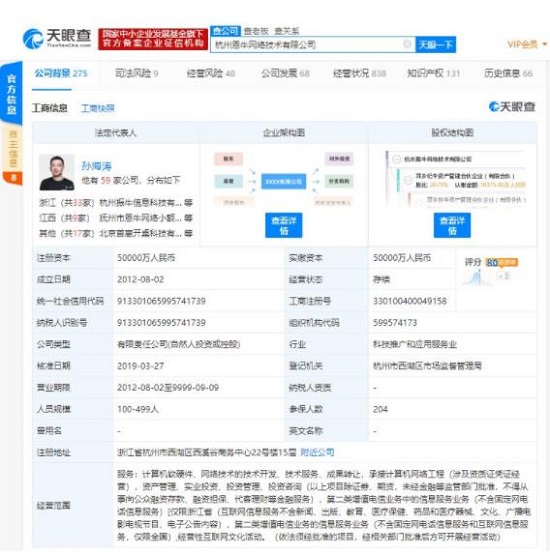Click 查看详情 under 企业架构图
This screenshot has height=554, width=550.
(x=284, y=225)
